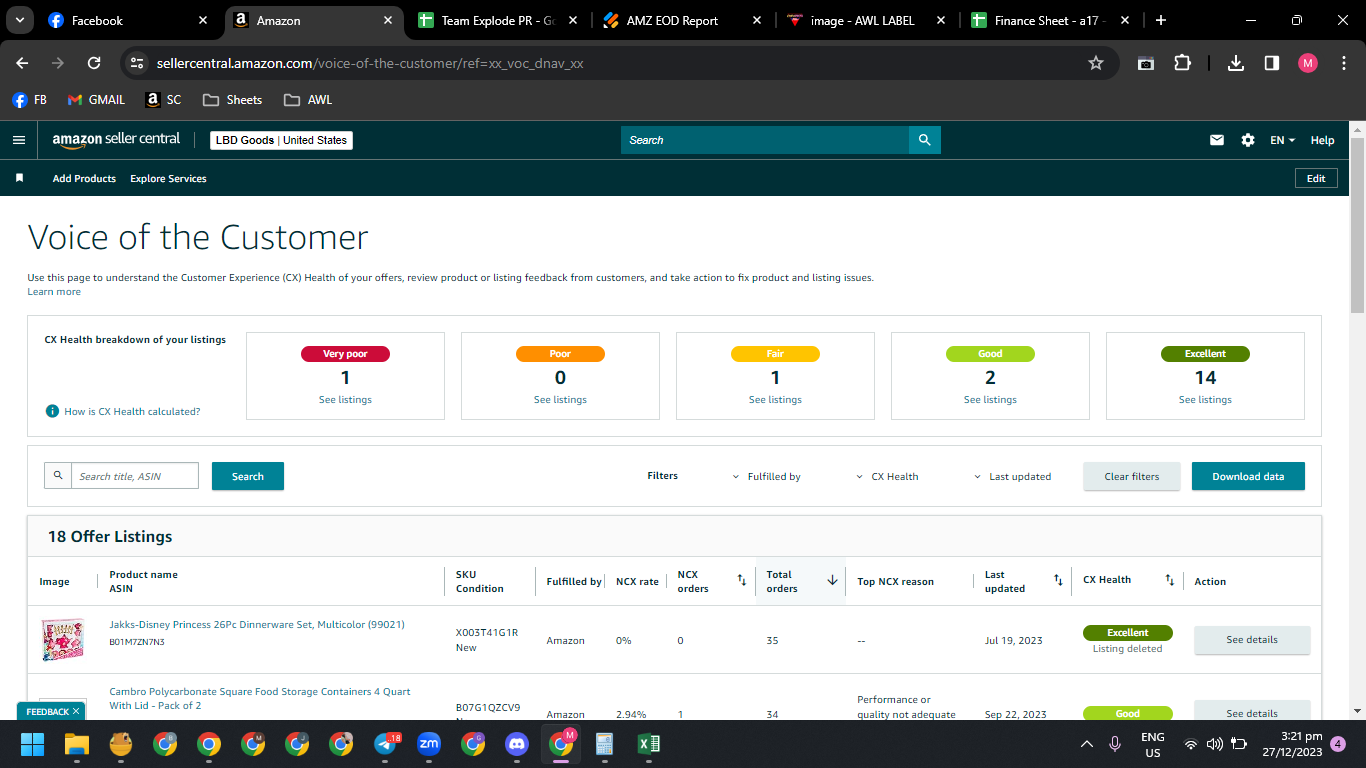See listings under the Fair card
This screenshot has height=768, width=1366.
point(775,399)
